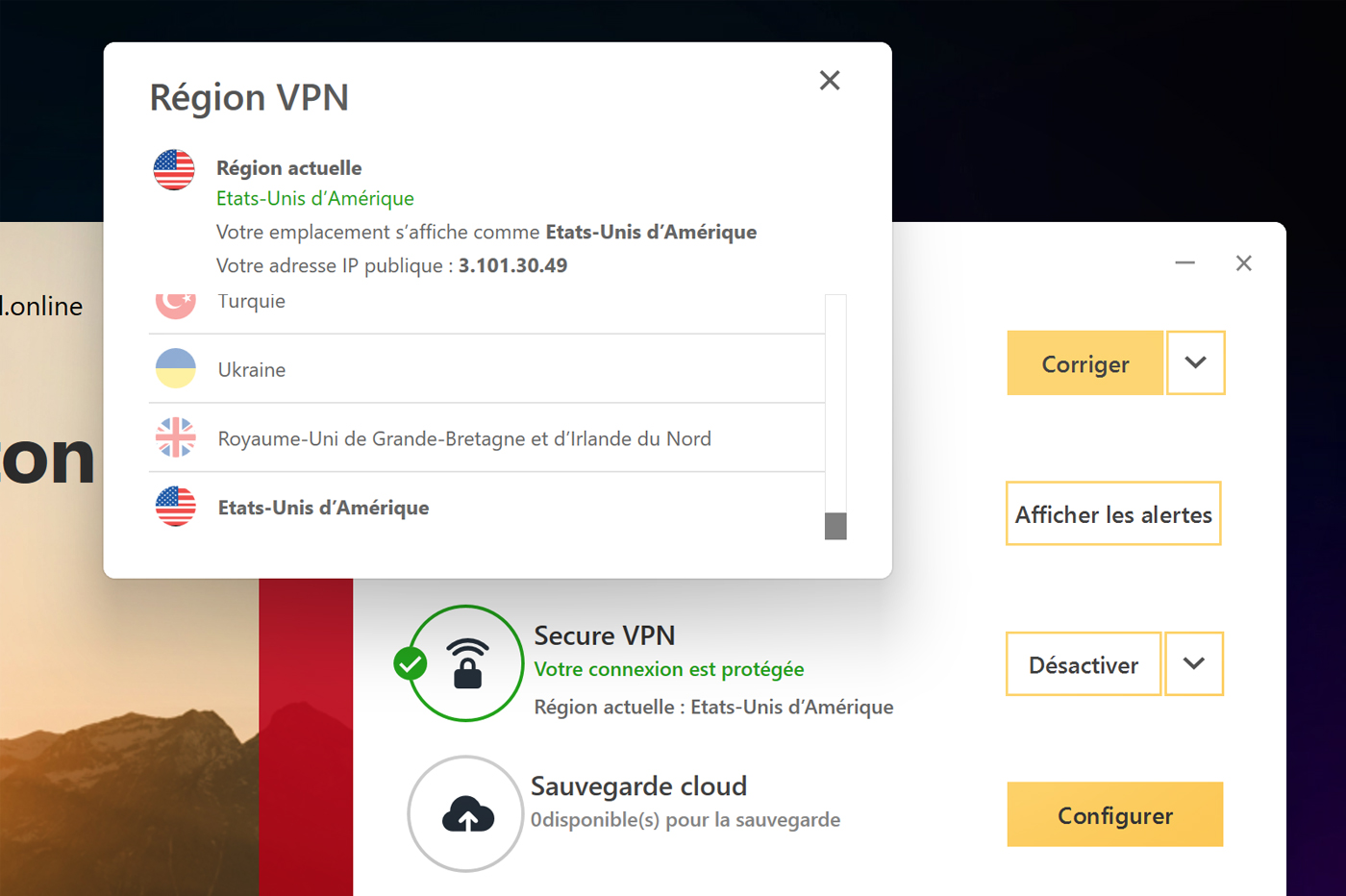Click the US flag next to Région actuelle

coord(174,170)
